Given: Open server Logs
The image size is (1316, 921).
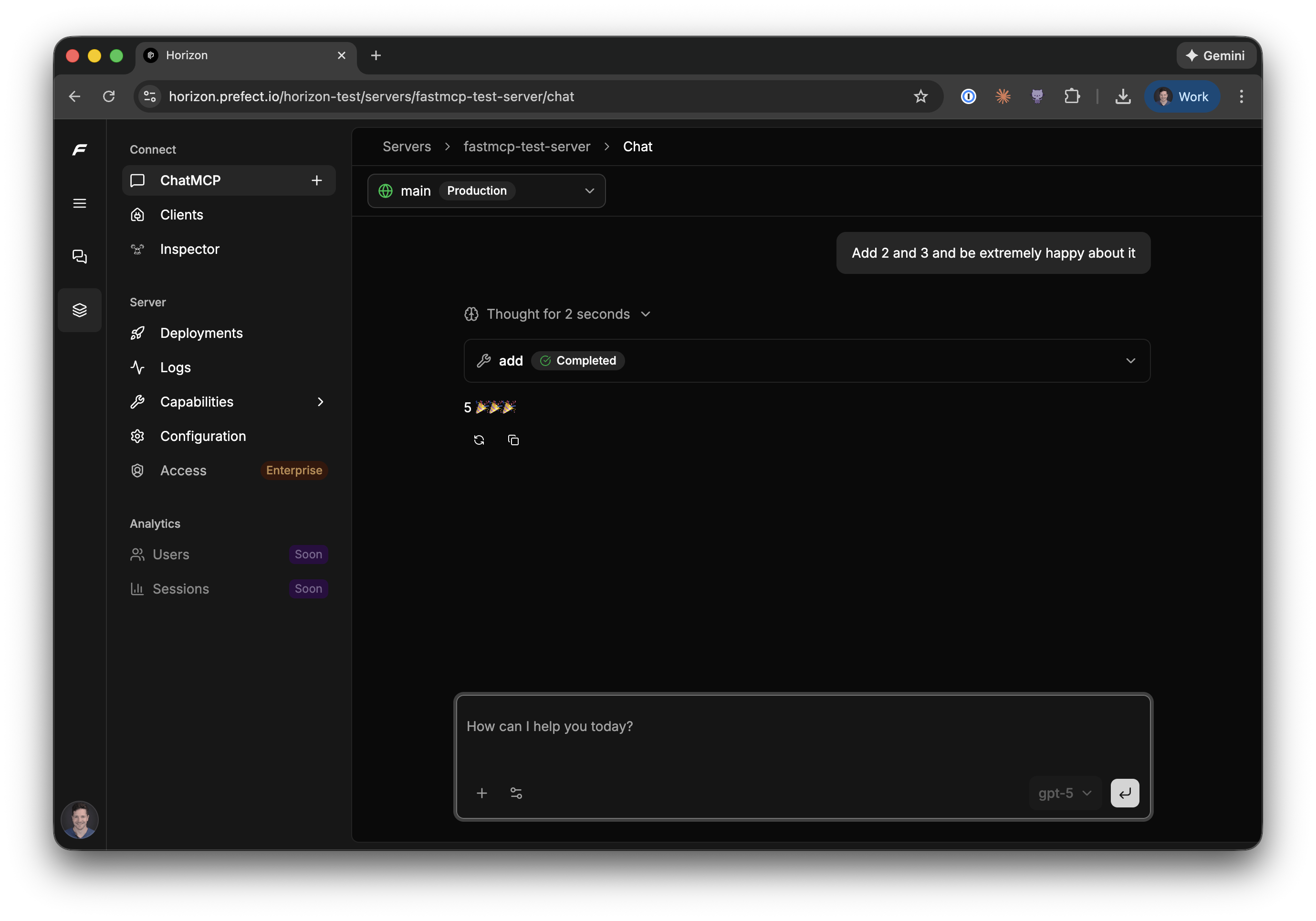Looking at the screenshot, I should tap(175, 367).
